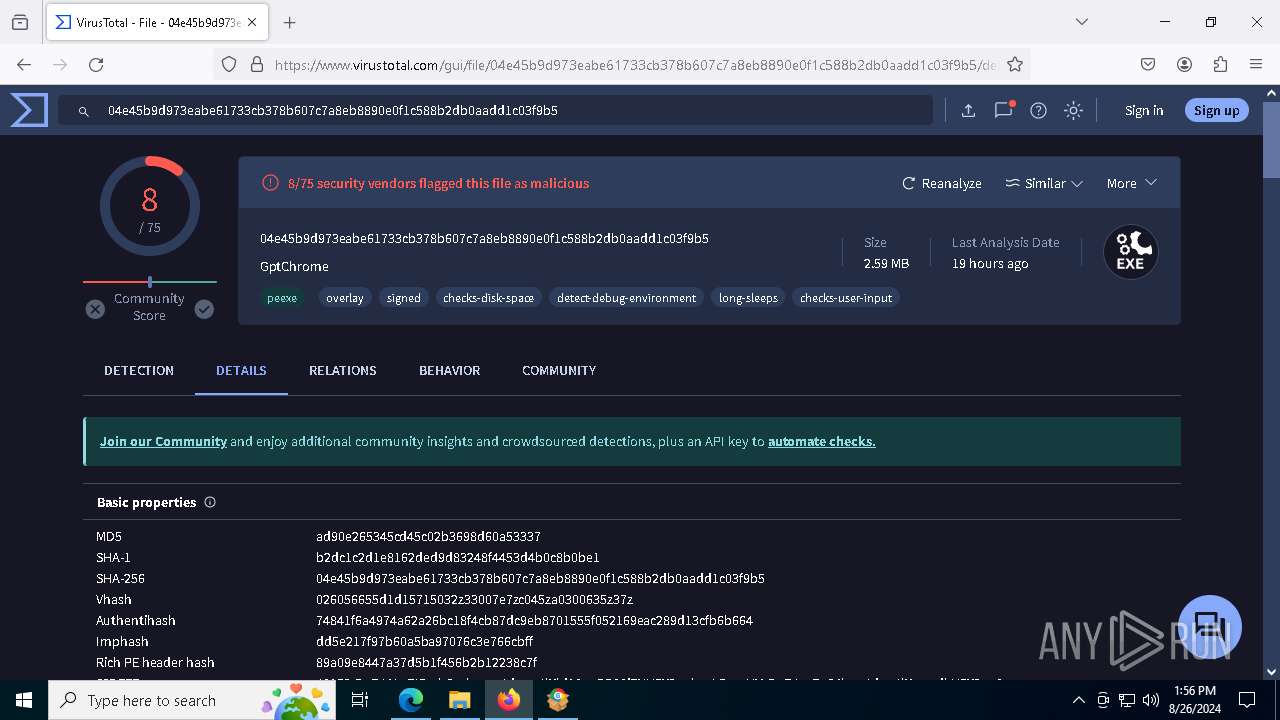The image size is (1280, 720).
Task: Click the Reanalyze button
Action: coord(942,183)
